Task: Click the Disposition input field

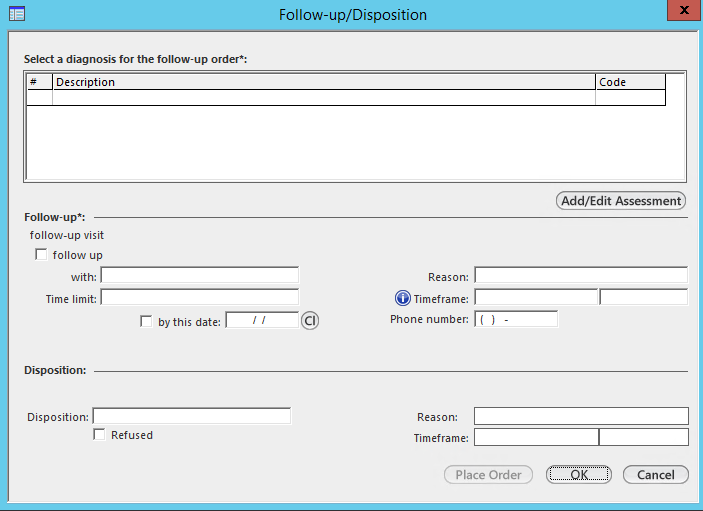Action: pos(192,416)
